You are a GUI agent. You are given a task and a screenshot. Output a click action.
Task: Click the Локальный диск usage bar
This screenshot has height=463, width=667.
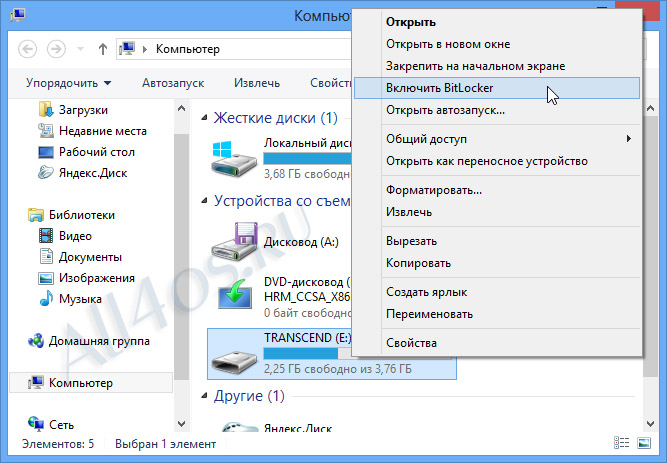[x=308, y=158]
